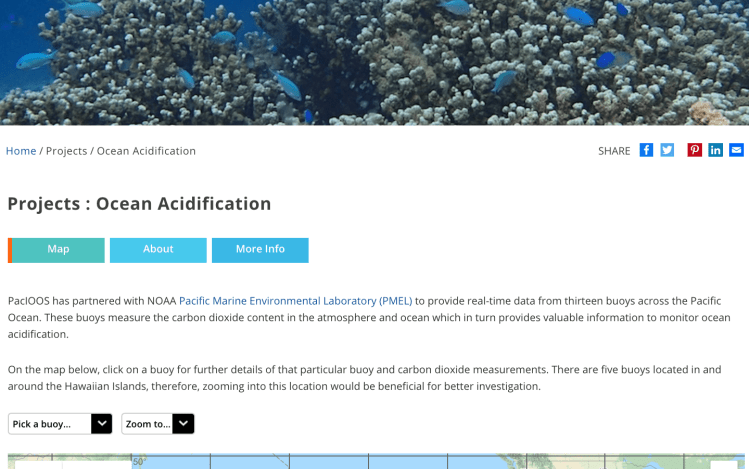Screen dimensions: 749x469
Task: Share page on Twitter
Action: [x=667, y=150]
